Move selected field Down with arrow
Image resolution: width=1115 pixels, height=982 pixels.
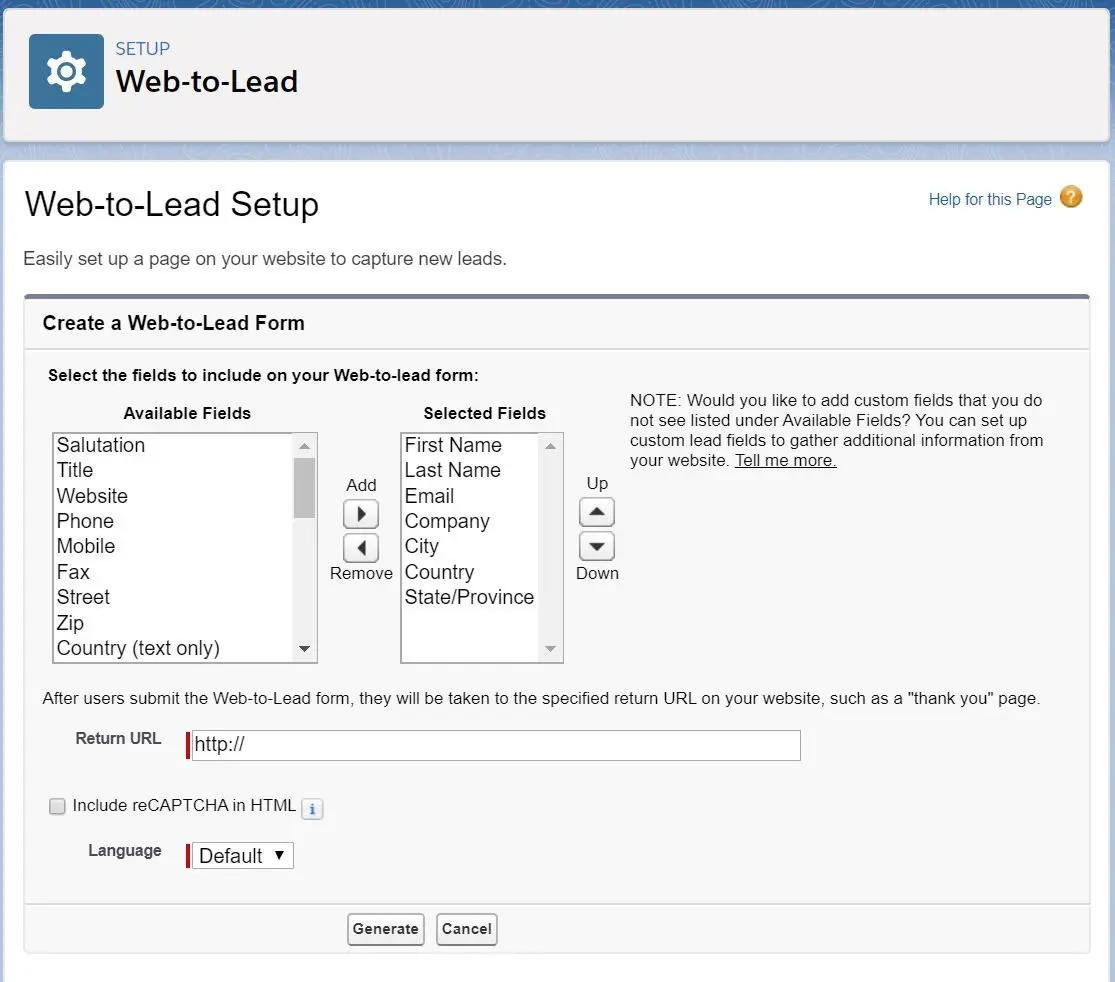click(x=597, y=546)
